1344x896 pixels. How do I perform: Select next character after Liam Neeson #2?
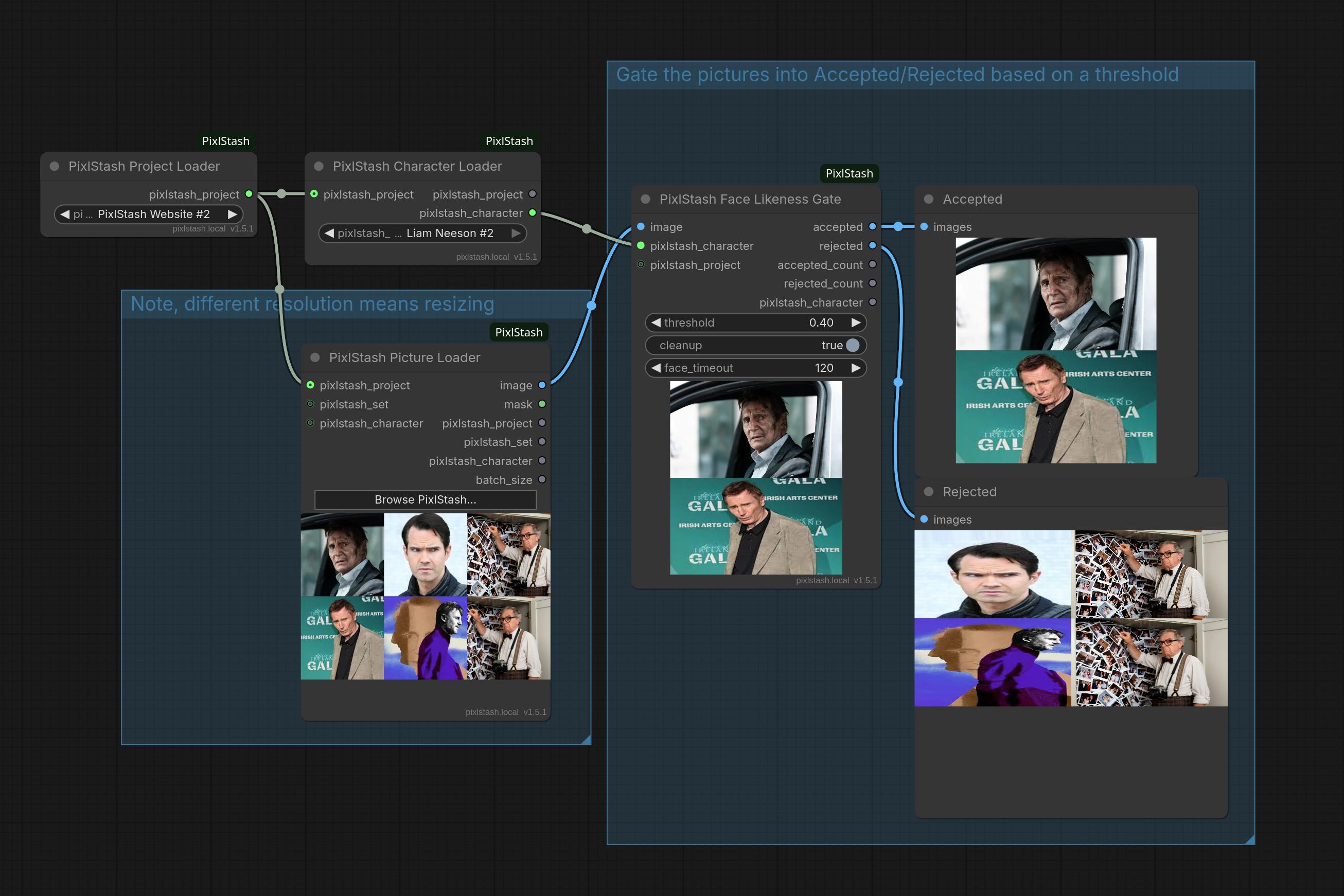coord(516,233)
